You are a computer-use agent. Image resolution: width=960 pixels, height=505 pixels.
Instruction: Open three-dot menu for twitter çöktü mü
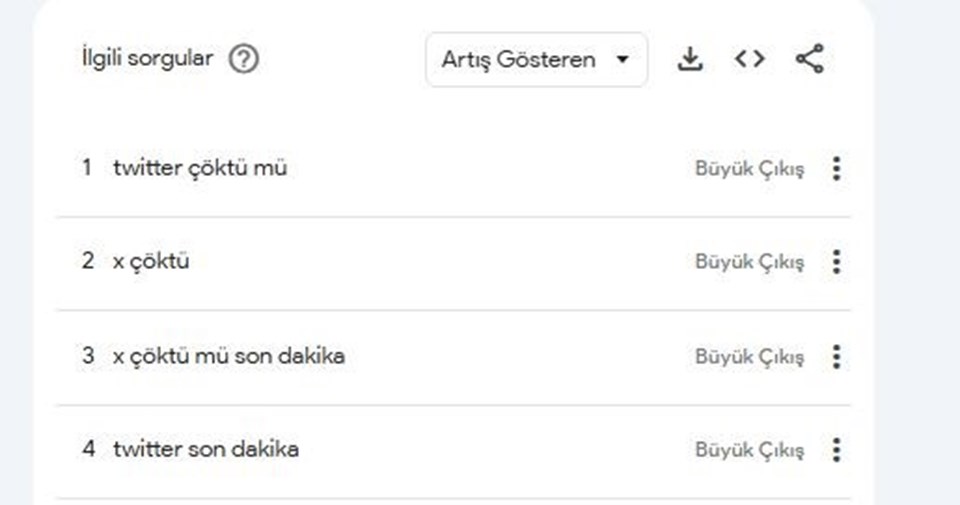tap(836, 168)
